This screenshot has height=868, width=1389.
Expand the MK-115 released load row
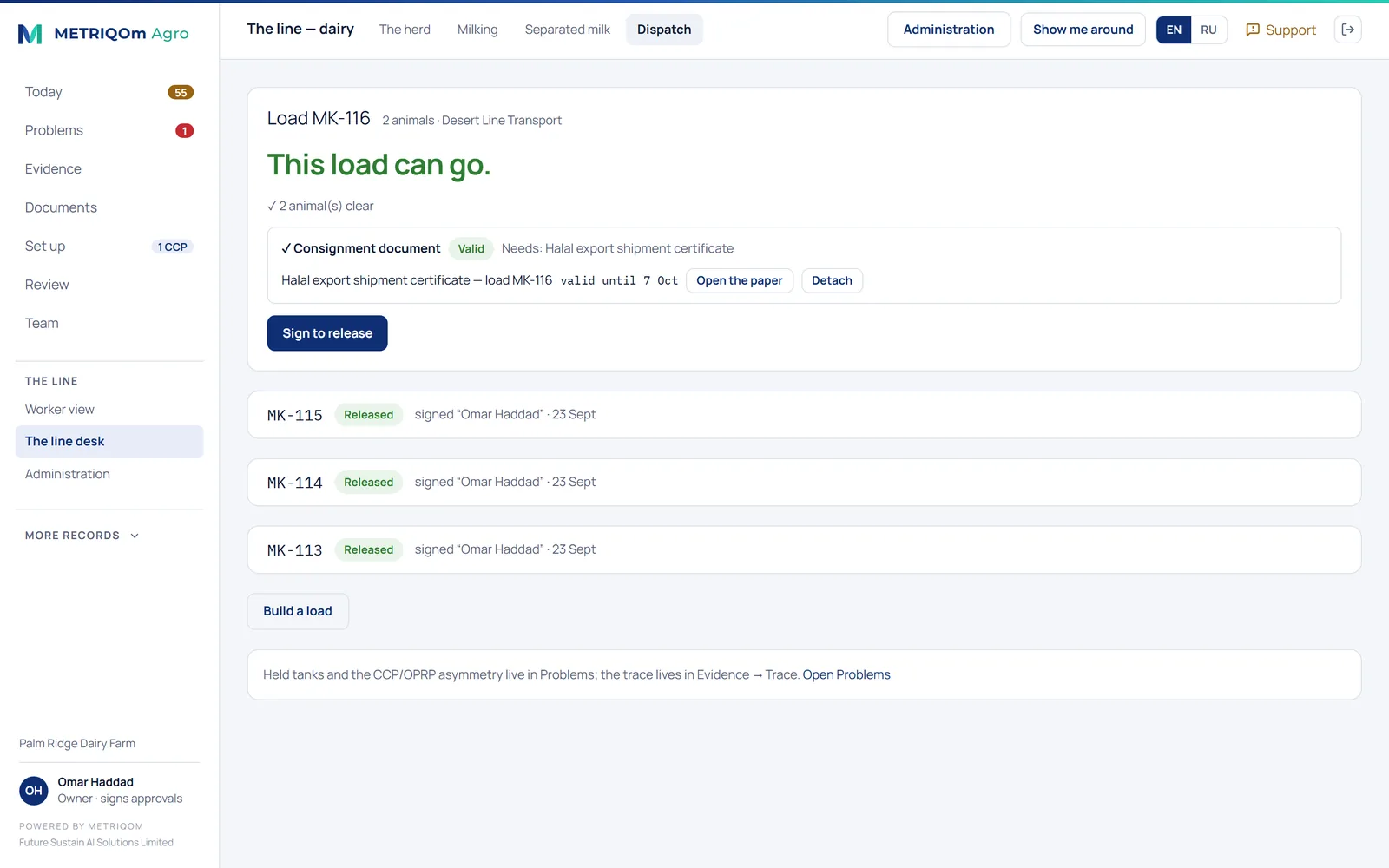[x=804, y=415]
